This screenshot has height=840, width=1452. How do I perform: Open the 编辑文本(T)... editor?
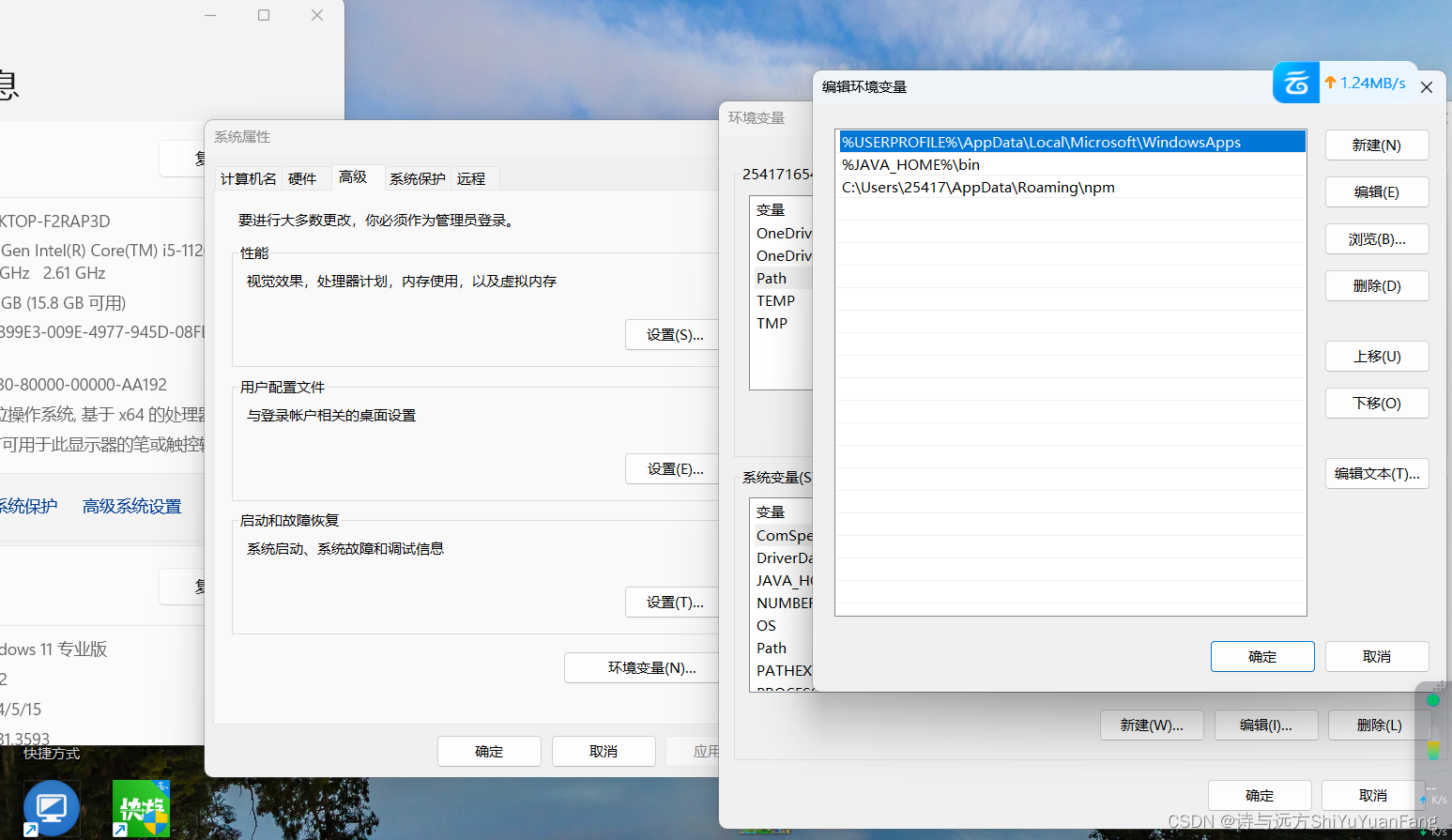[1376, 473]
